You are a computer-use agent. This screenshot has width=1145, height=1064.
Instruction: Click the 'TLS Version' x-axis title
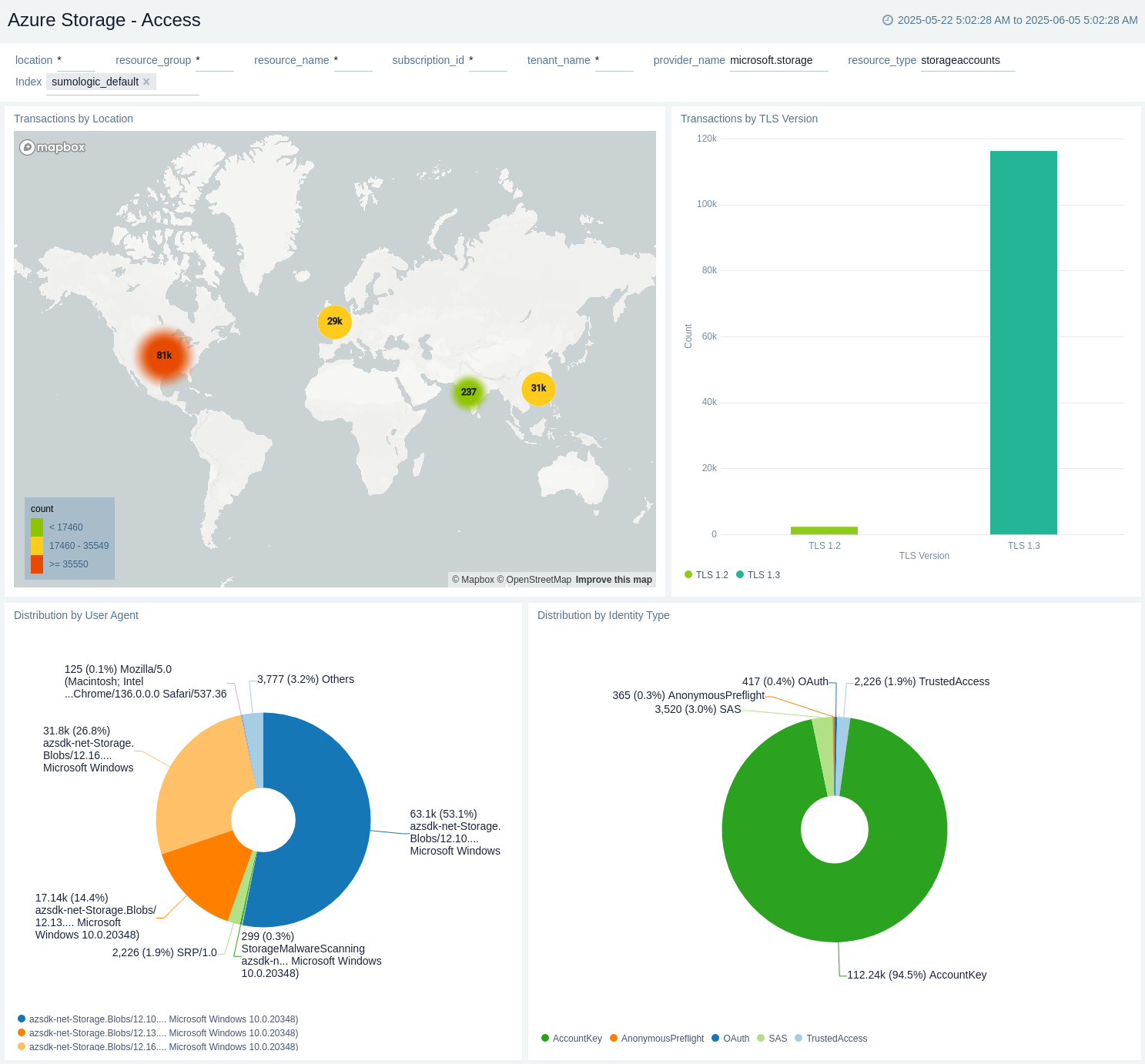[924, 556]
